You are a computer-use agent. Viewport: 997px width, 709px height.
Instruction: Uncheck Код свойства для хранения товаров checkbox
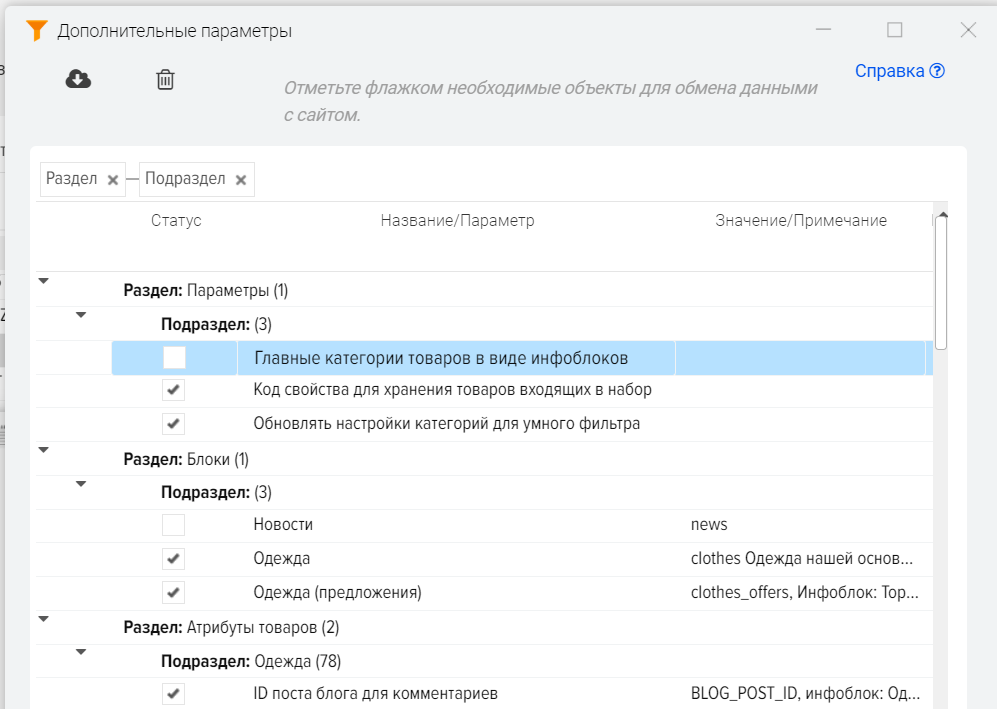point(174,390)
